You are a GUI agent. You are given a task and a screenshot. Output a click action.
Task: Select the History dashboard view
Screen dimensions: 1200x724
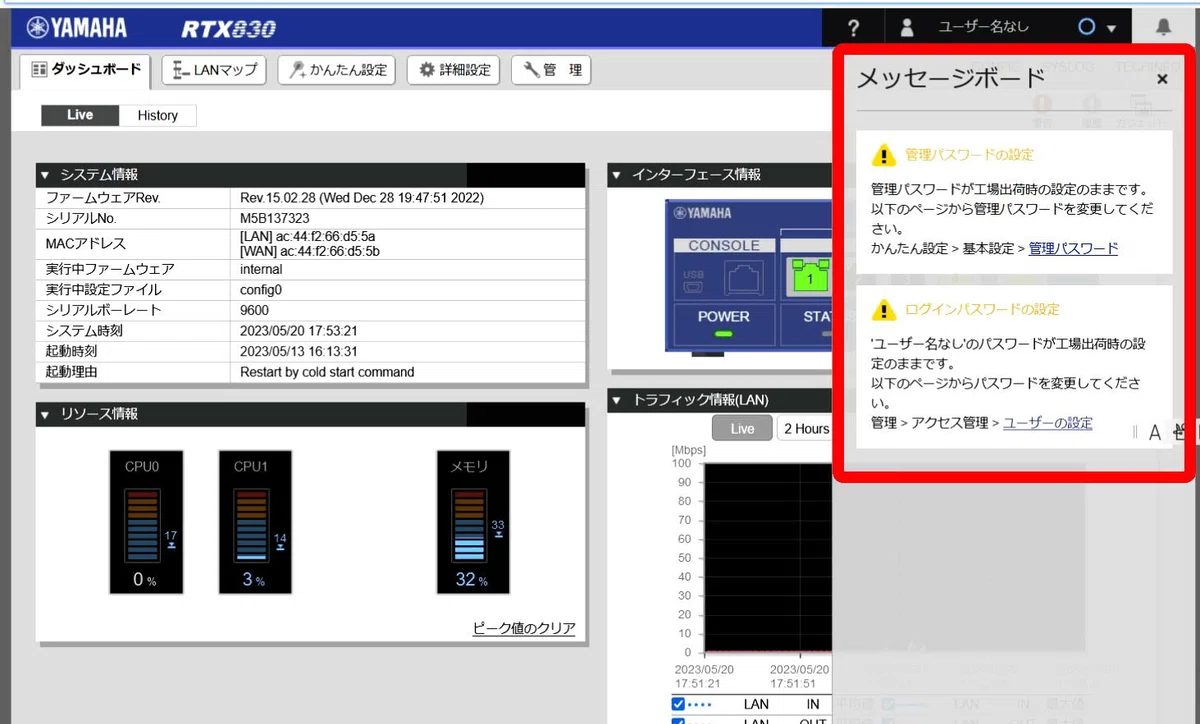point(158,115)
